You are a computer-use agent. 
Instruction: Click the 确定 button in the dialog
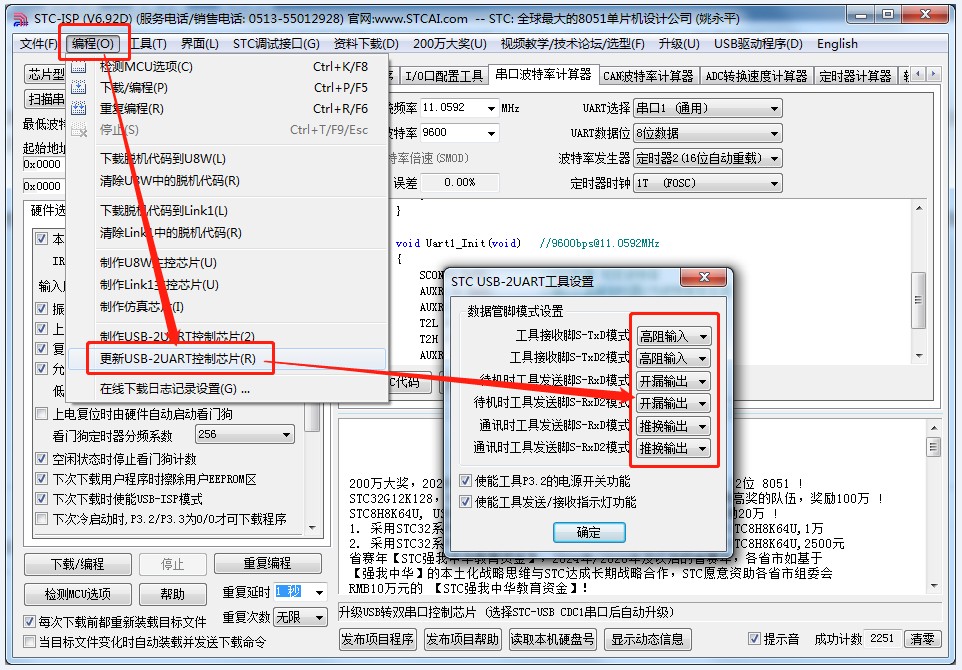pos(589,532)
